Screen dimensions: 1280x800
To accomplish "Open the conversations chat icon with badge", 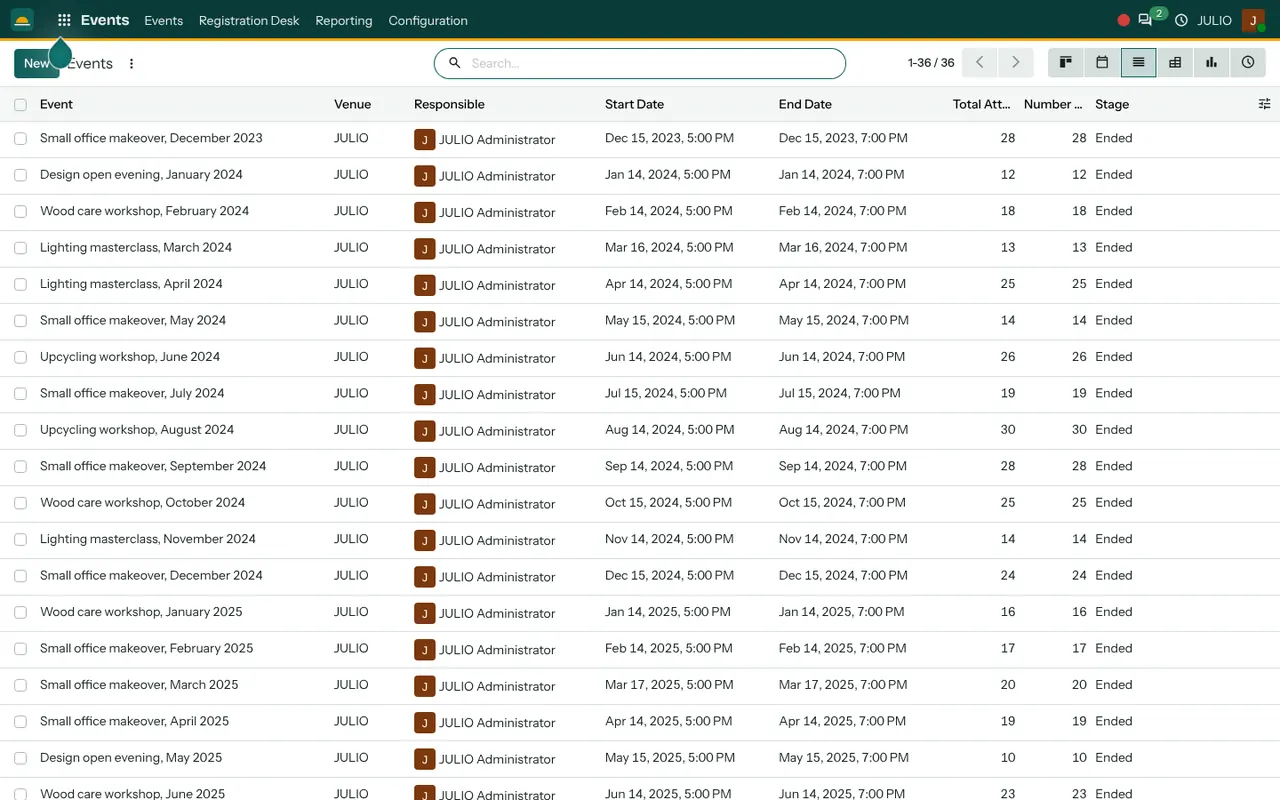I will tap(1145, 20).
